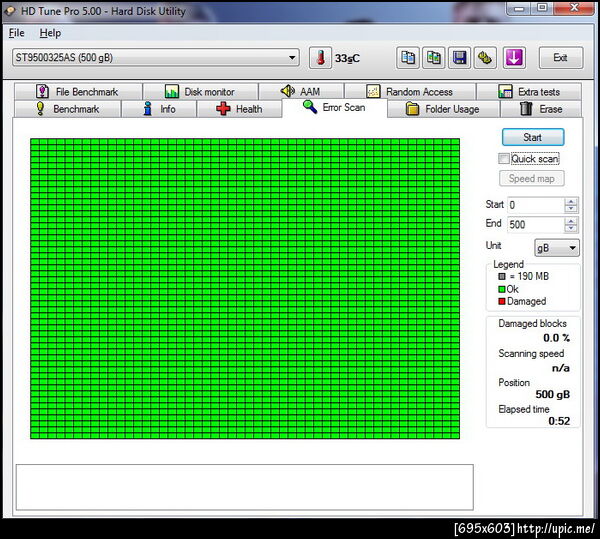The width and height of the screenshot is (600, 539).
Task: Open the File menu
Action: pos(16,33)
